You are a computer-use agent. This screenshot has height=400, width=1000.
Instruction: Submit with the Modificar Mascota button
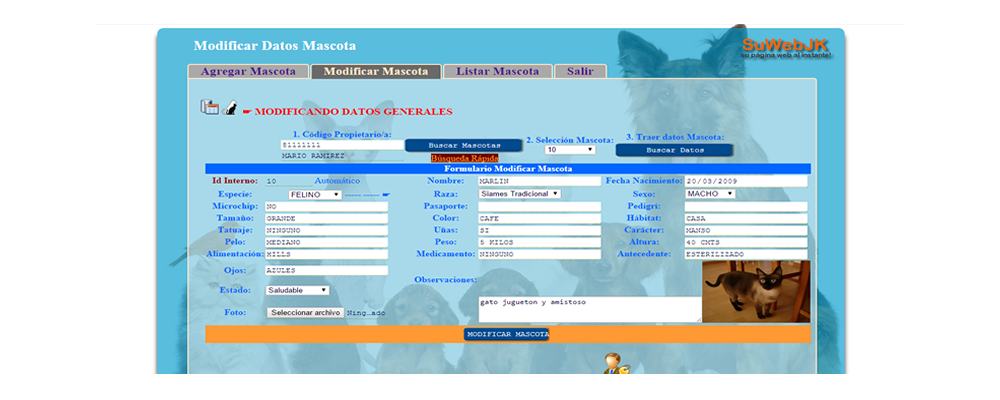[x=507, y=333]
